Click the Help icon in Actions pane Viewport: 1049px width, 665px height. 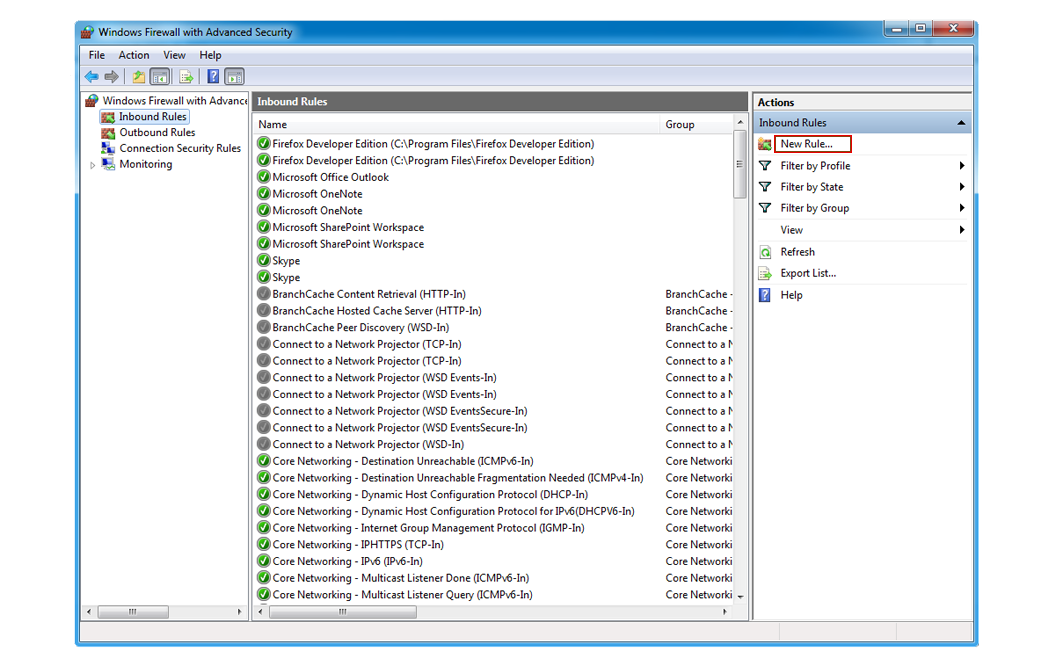pos(765,295)
